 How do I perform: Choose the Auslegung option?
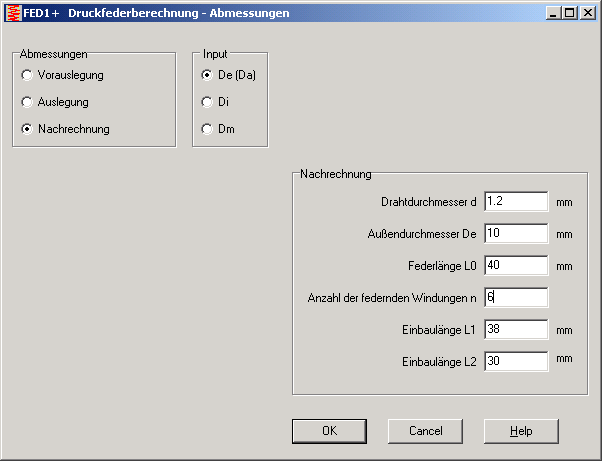click(x=27, y=102)
